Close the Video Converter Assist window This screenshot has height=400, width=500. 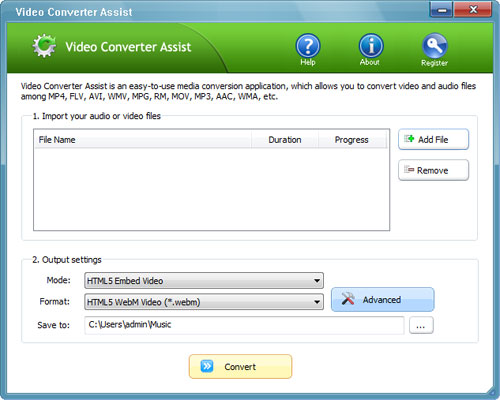473,10
